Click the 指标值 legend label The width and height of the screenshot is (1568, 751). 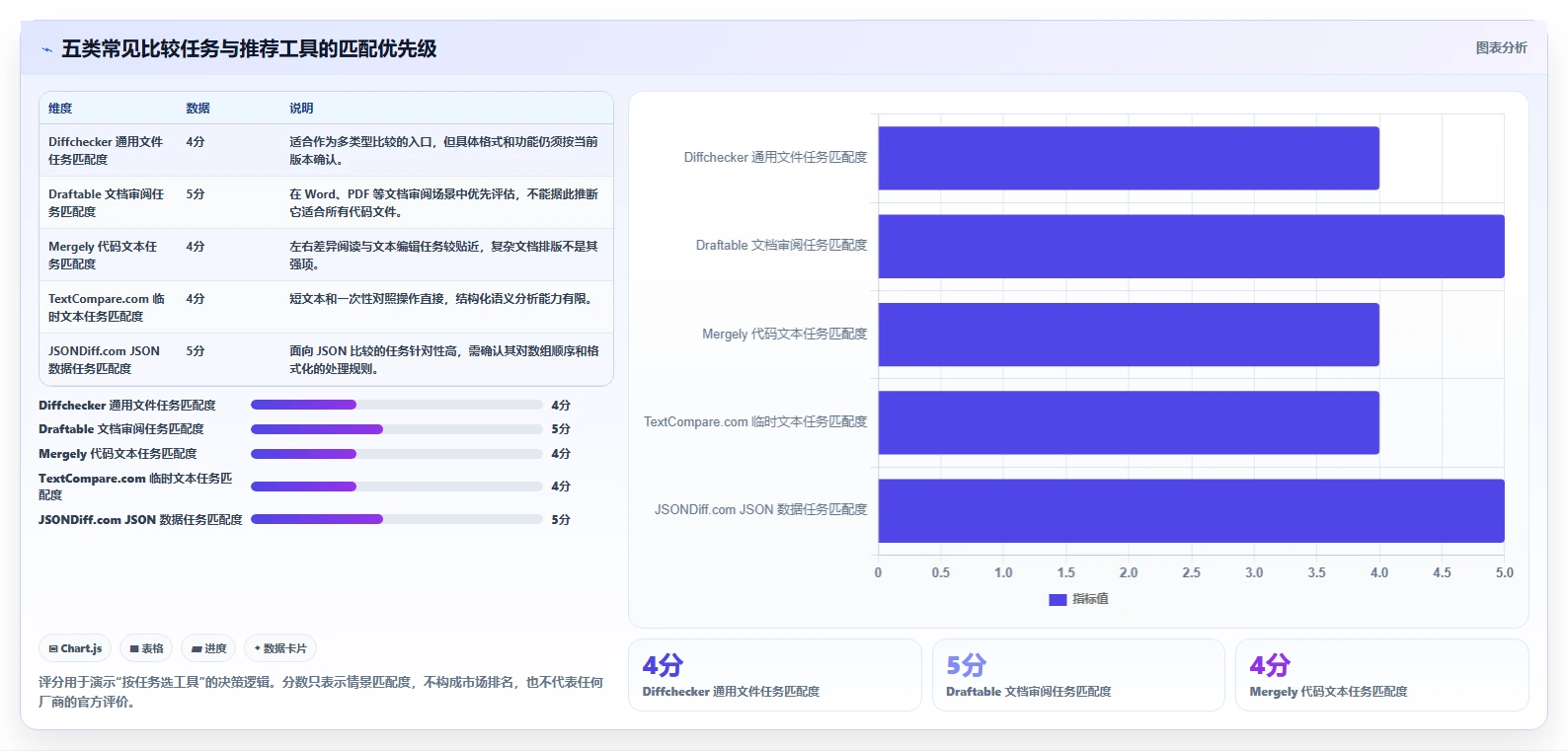(1090, 599)
